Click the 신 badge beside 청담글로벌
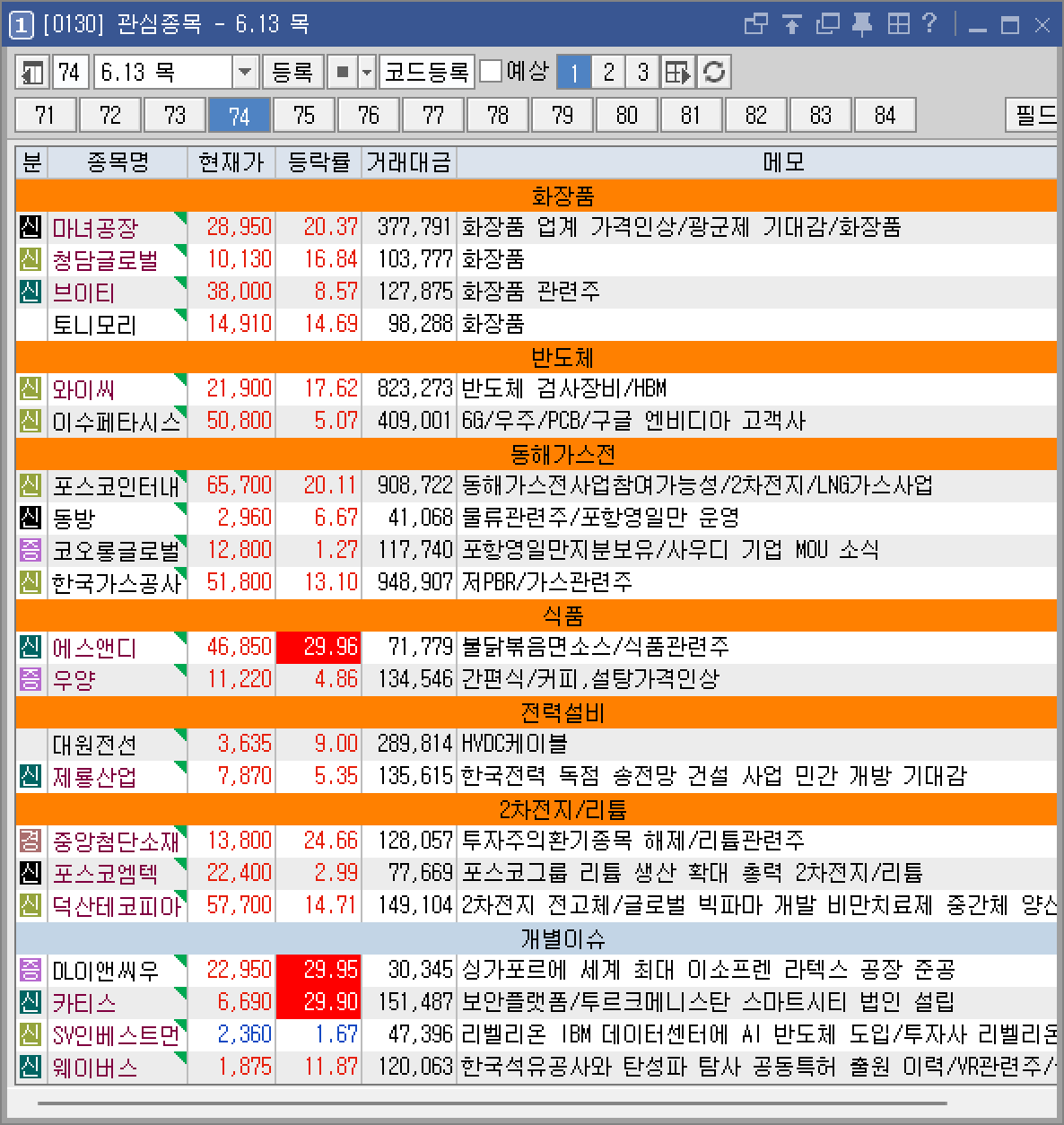Viewport: 1064px width, 1125px height. 31,259
